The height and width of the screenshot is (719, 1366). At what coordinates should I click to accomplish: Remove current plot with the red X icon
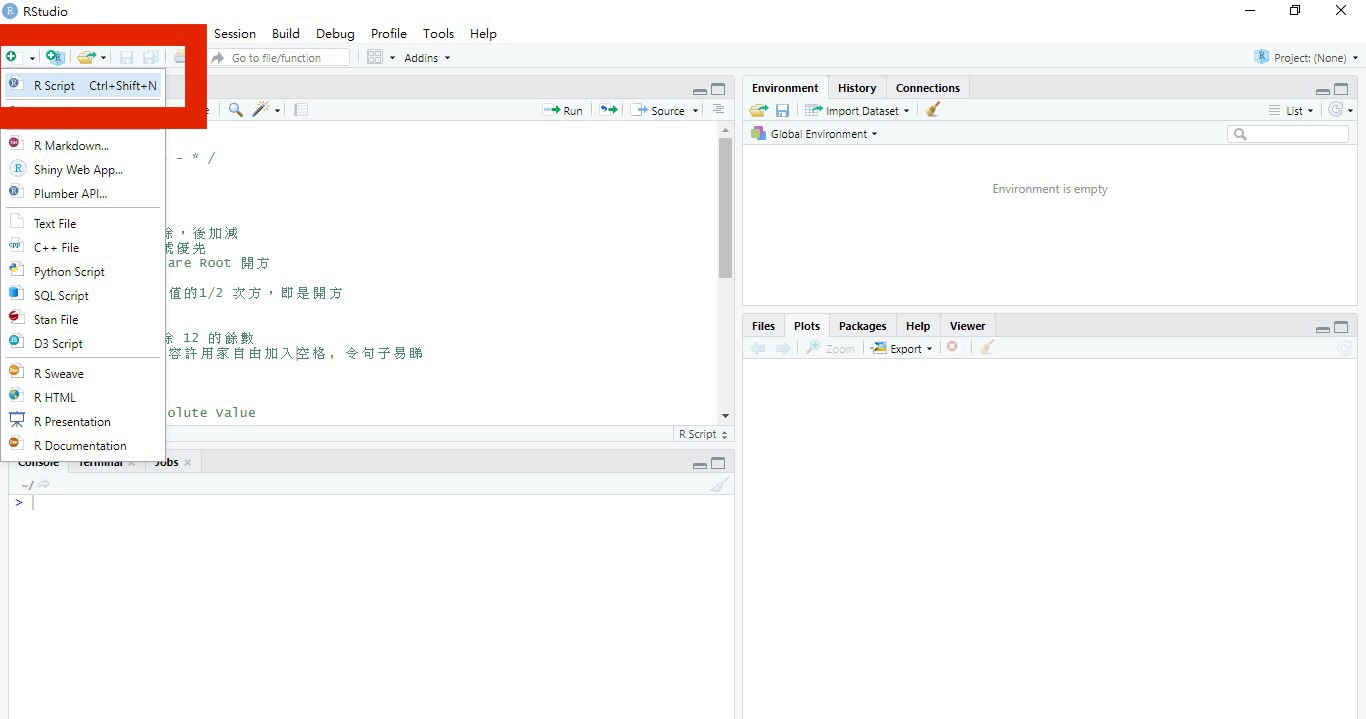pos(952,347)
